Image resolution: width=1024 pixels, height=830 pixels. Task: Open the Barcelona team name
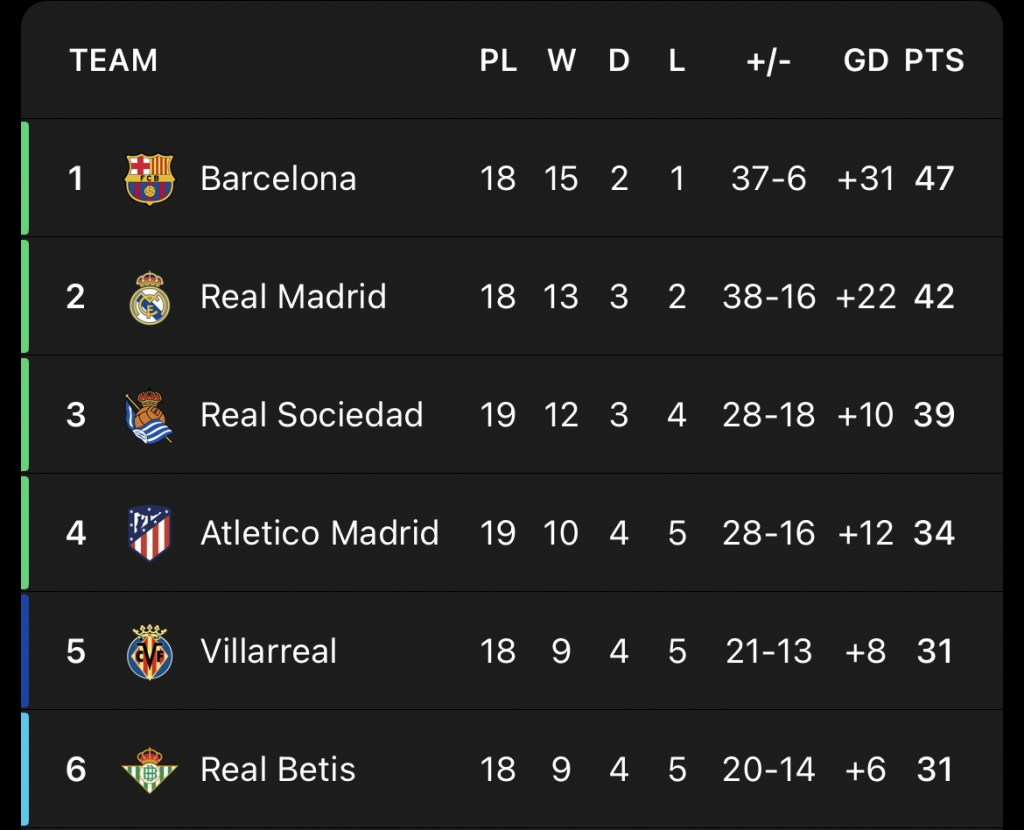pyautogui.click(x=278, y=178)
